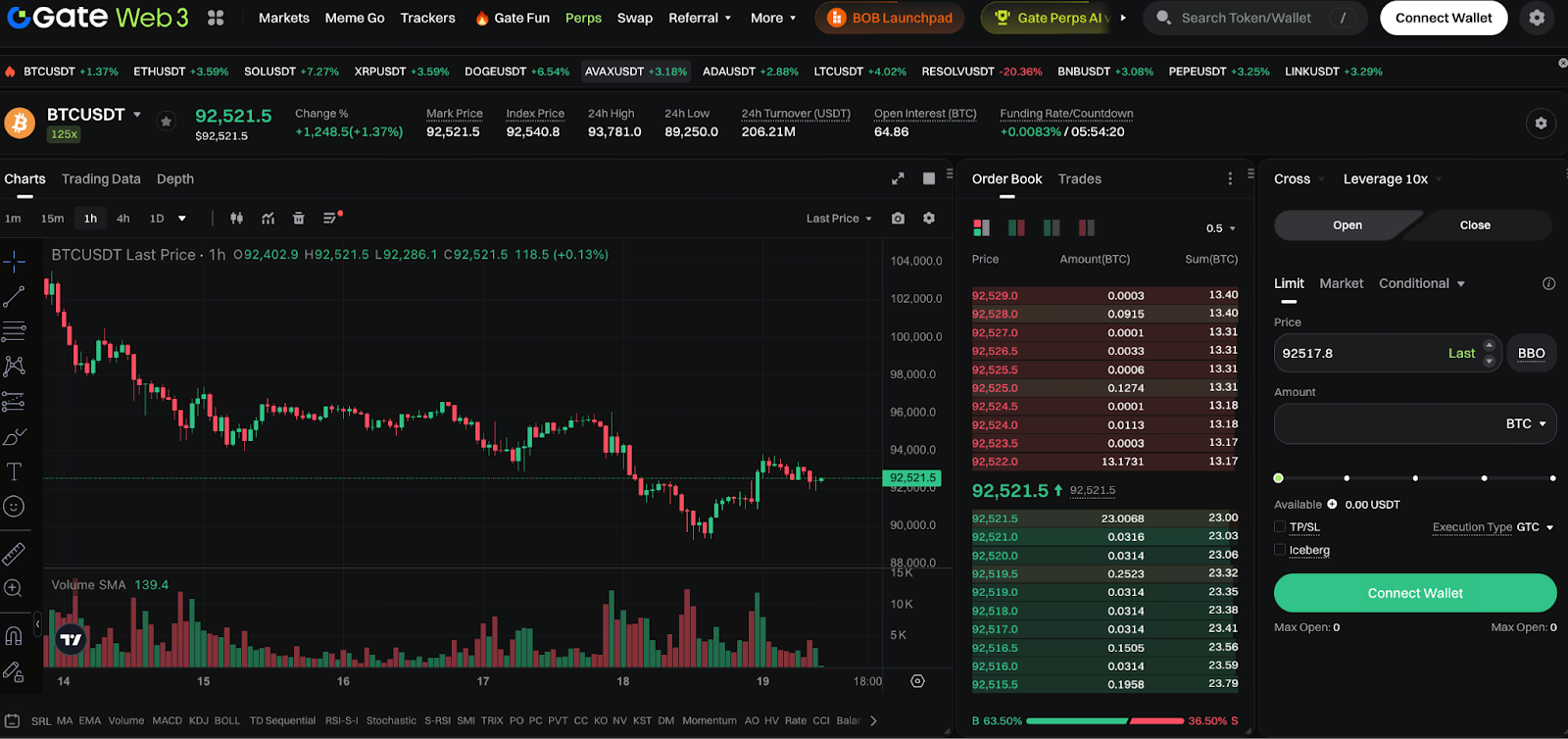
Task: Click the info icon beside order types
Action: 1548,283
